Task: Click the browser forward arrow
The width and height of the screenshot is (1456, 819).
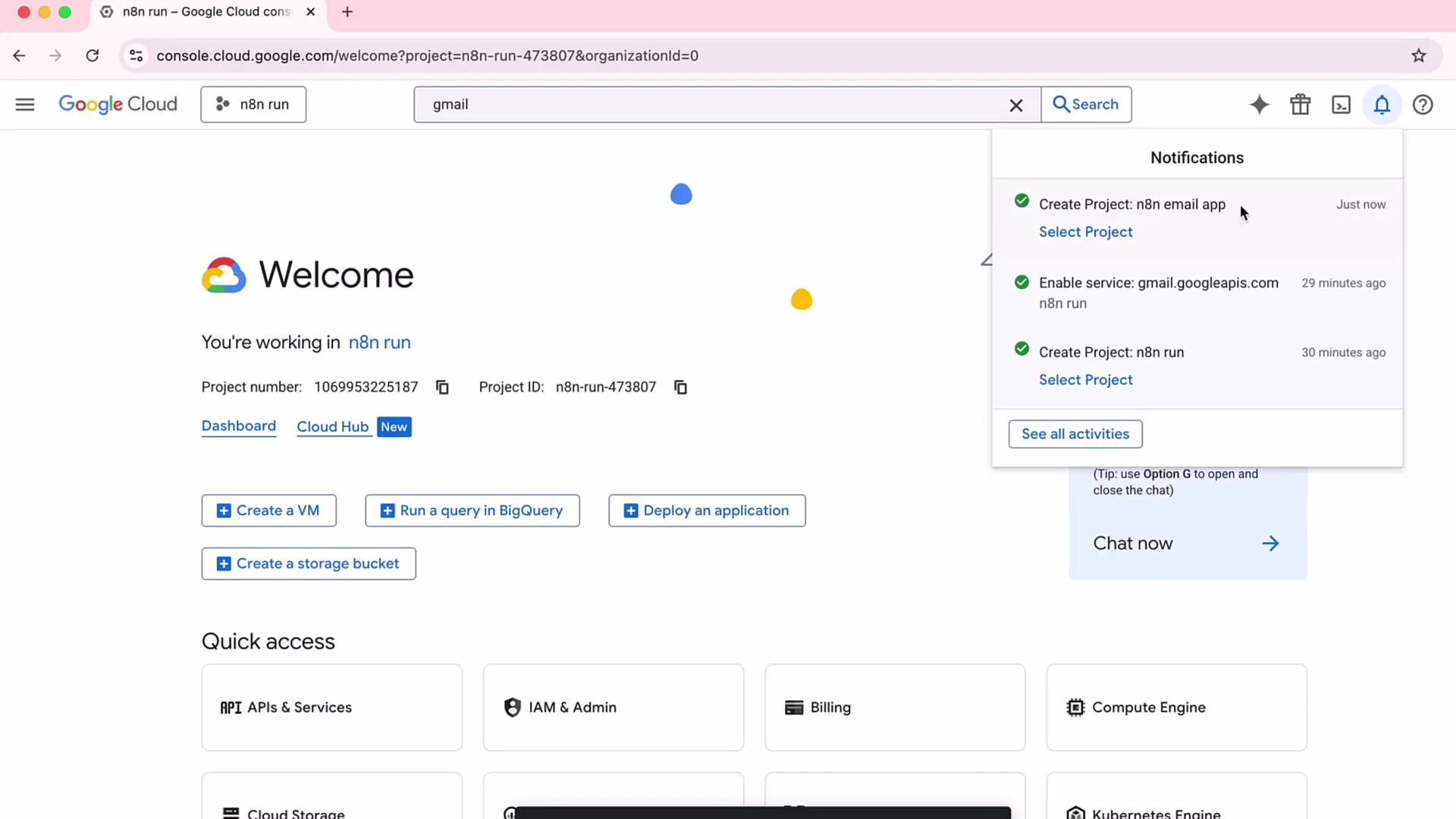Action: pos(55,55)
